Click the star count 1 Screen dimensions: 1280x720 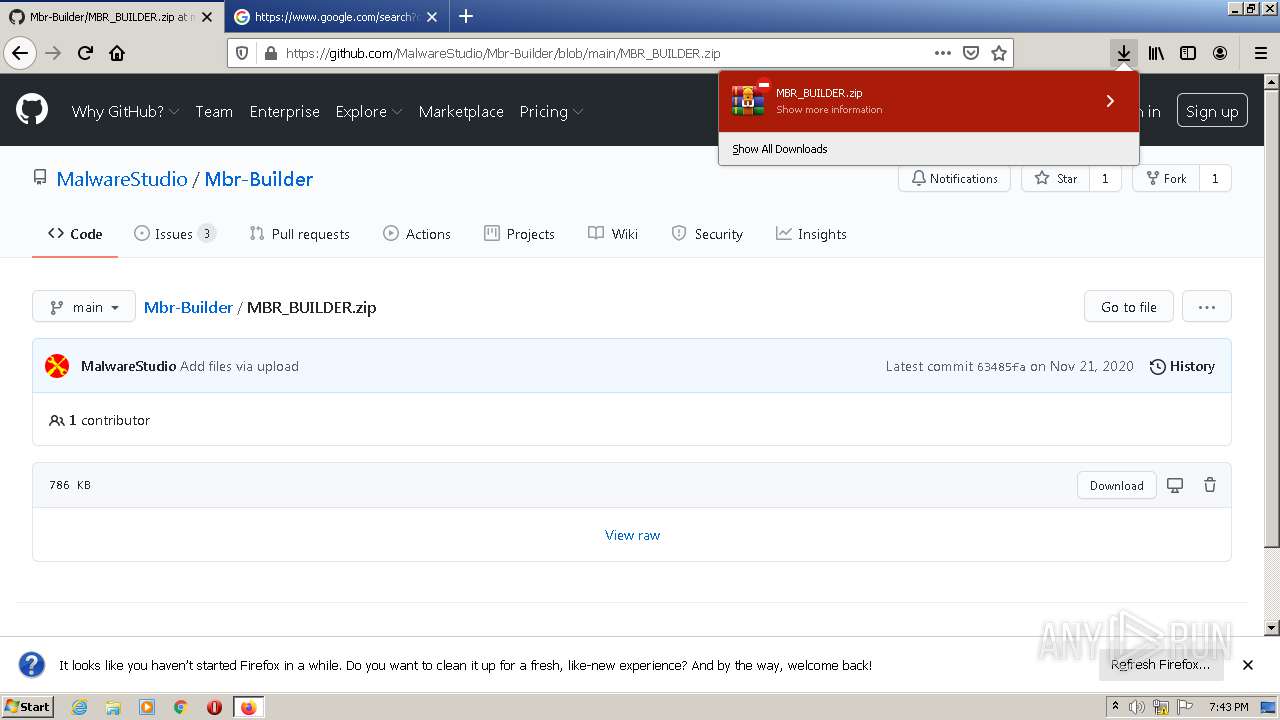pyautogui.click(x=1105, y=178)
